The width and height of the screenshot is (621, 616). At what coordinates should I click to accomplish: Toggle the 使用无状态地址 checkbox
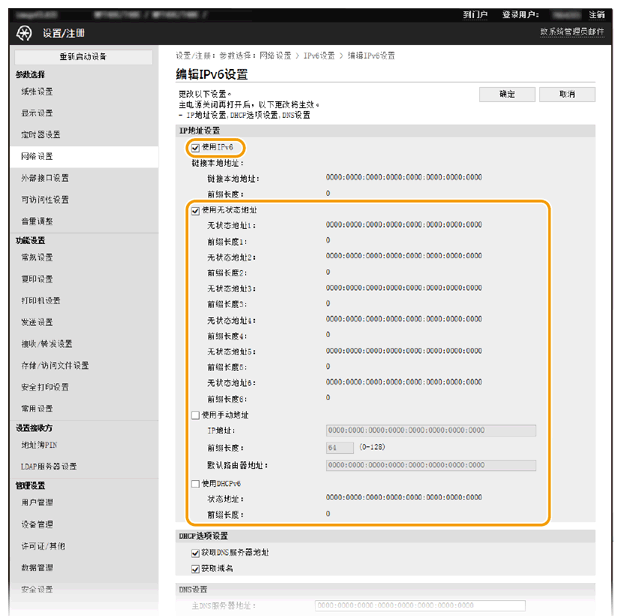point(195,211)
